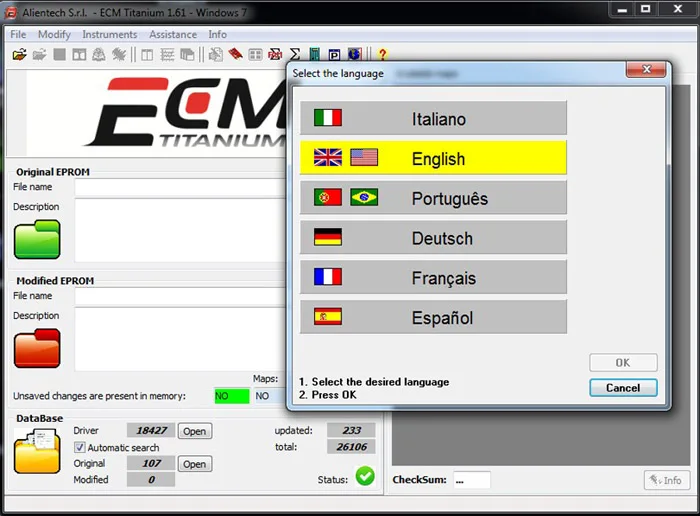Cancel the language selection dialog
The width and height of the screenshot is (700, 516).
pos(623,387)
